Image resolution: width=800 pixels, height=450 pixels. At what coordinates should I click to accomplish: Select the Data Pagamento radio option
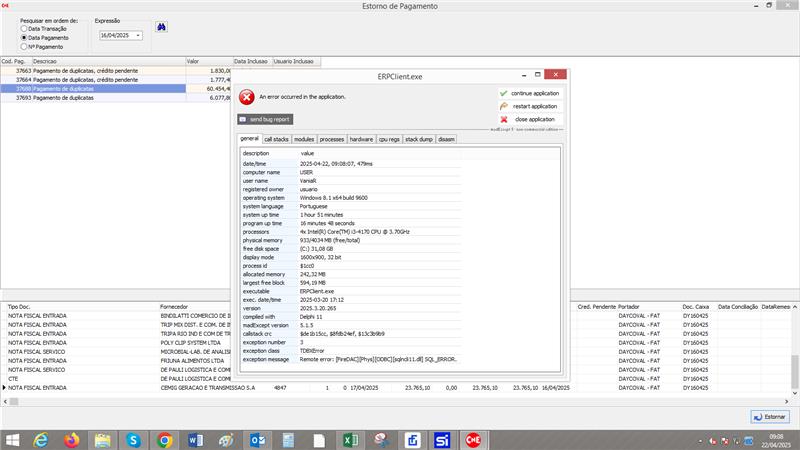point(24,37)
